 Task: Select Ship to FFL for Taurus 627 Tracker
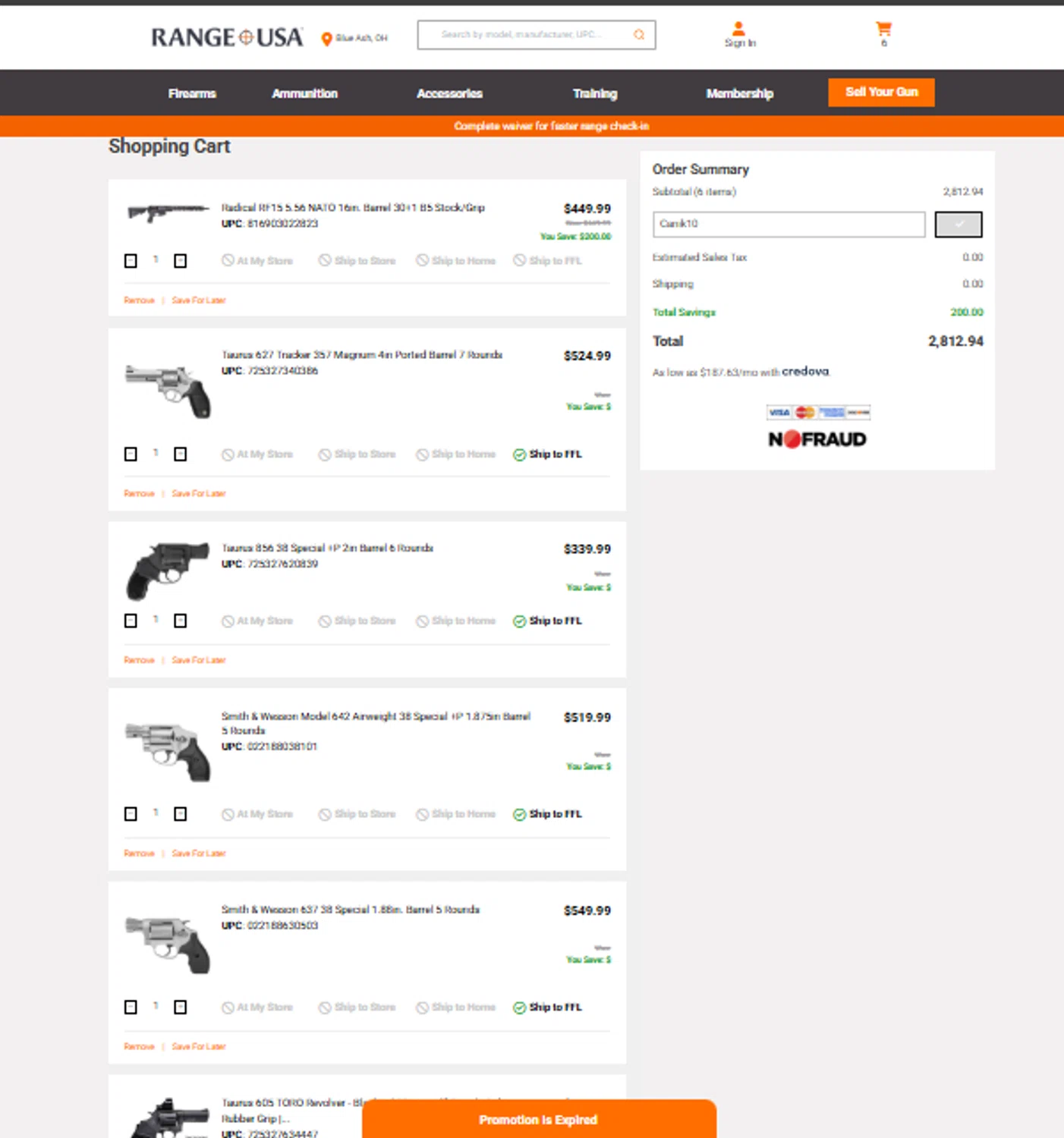(x=548, y=454)
